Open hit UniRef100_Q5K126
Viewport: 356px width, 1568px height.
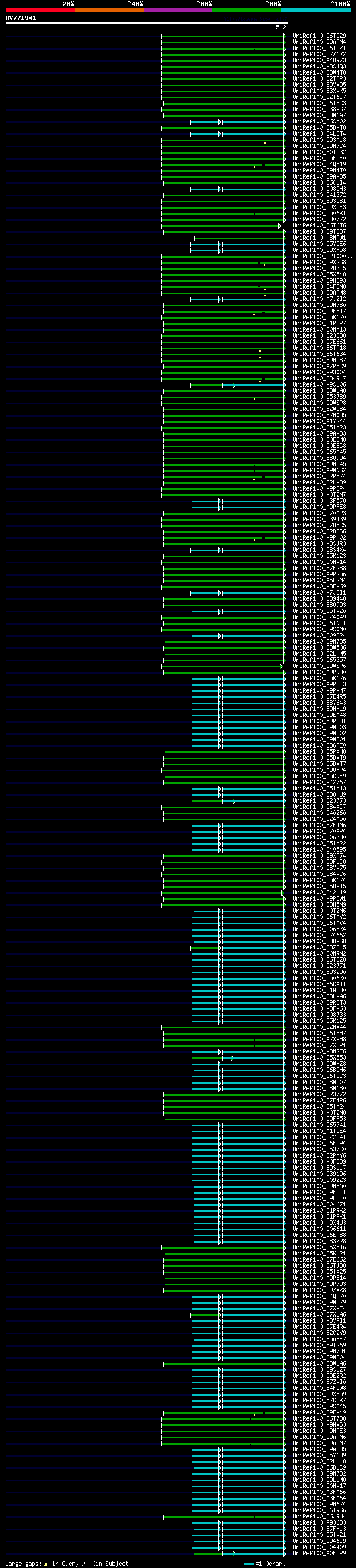point(319,679)
